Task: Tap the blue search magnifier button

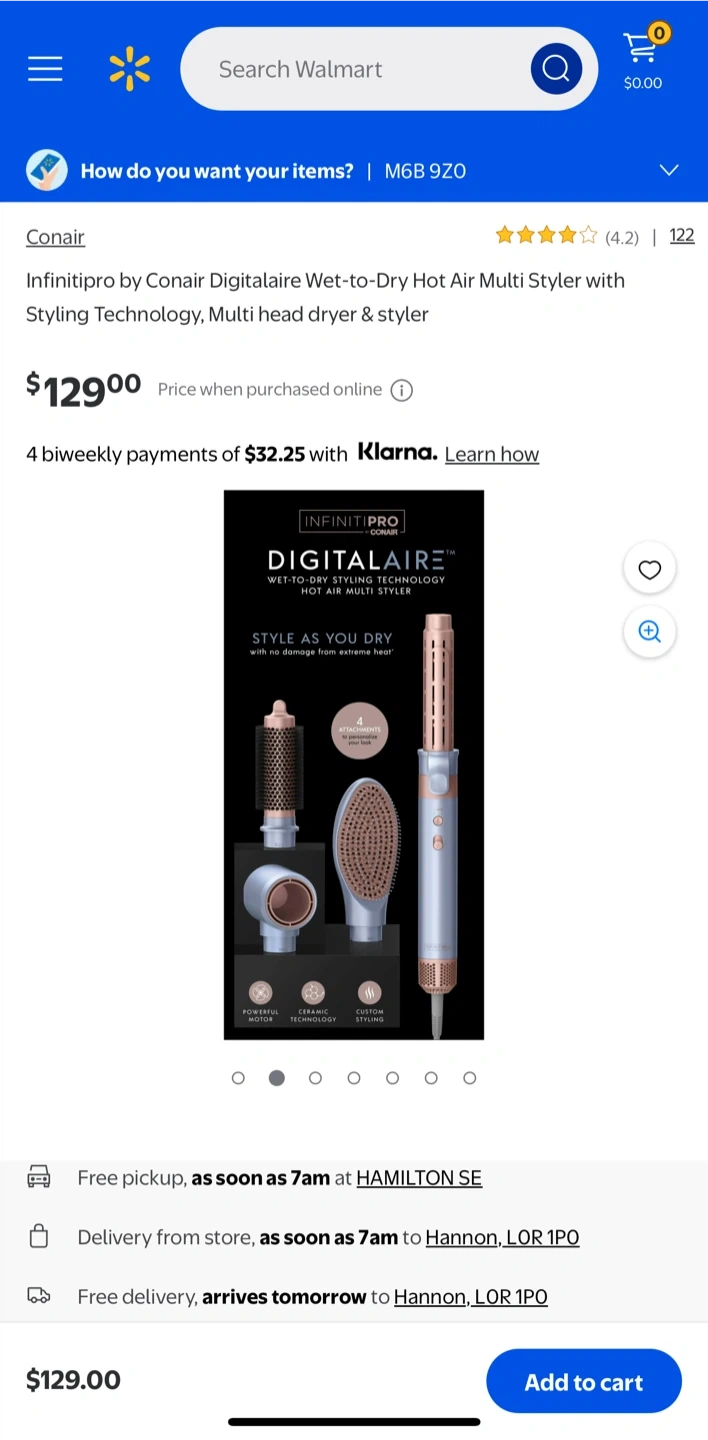Action: pyautogui.click(x=556, y=69)
